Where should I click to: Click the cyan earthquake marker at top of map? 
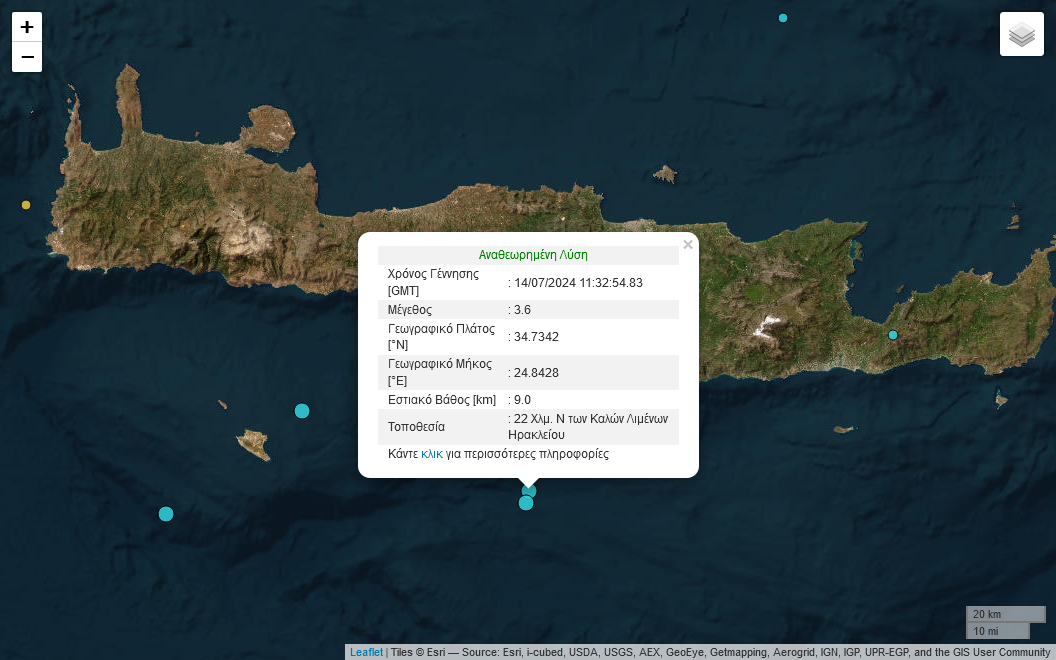click(x=783, y=17)
